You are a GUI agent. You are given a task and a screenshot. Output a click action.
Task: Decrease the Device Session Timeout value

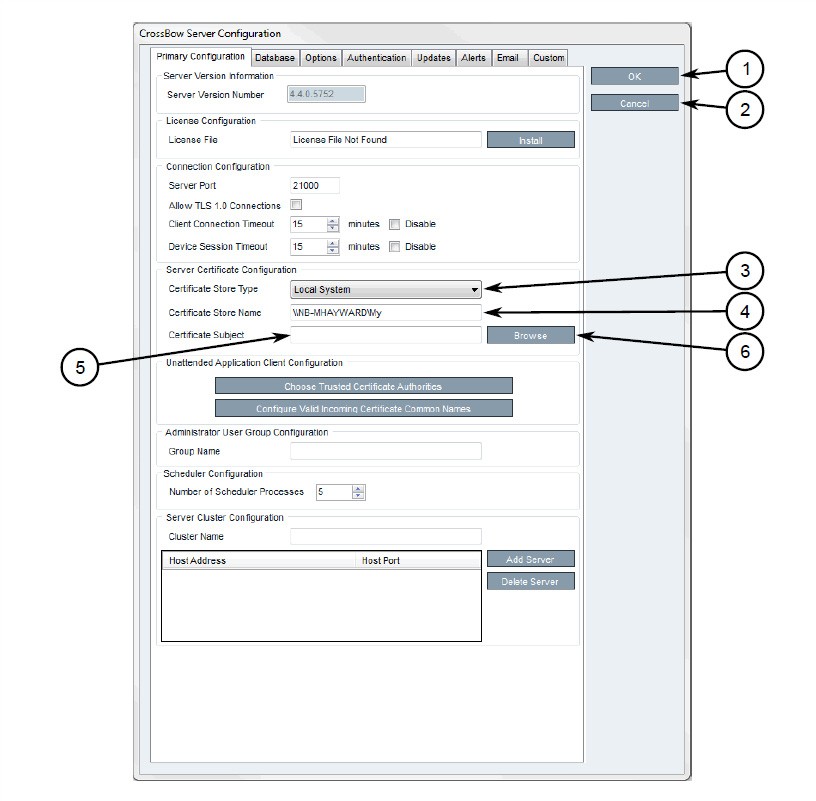pyautogui.click(x=333, y=250)
